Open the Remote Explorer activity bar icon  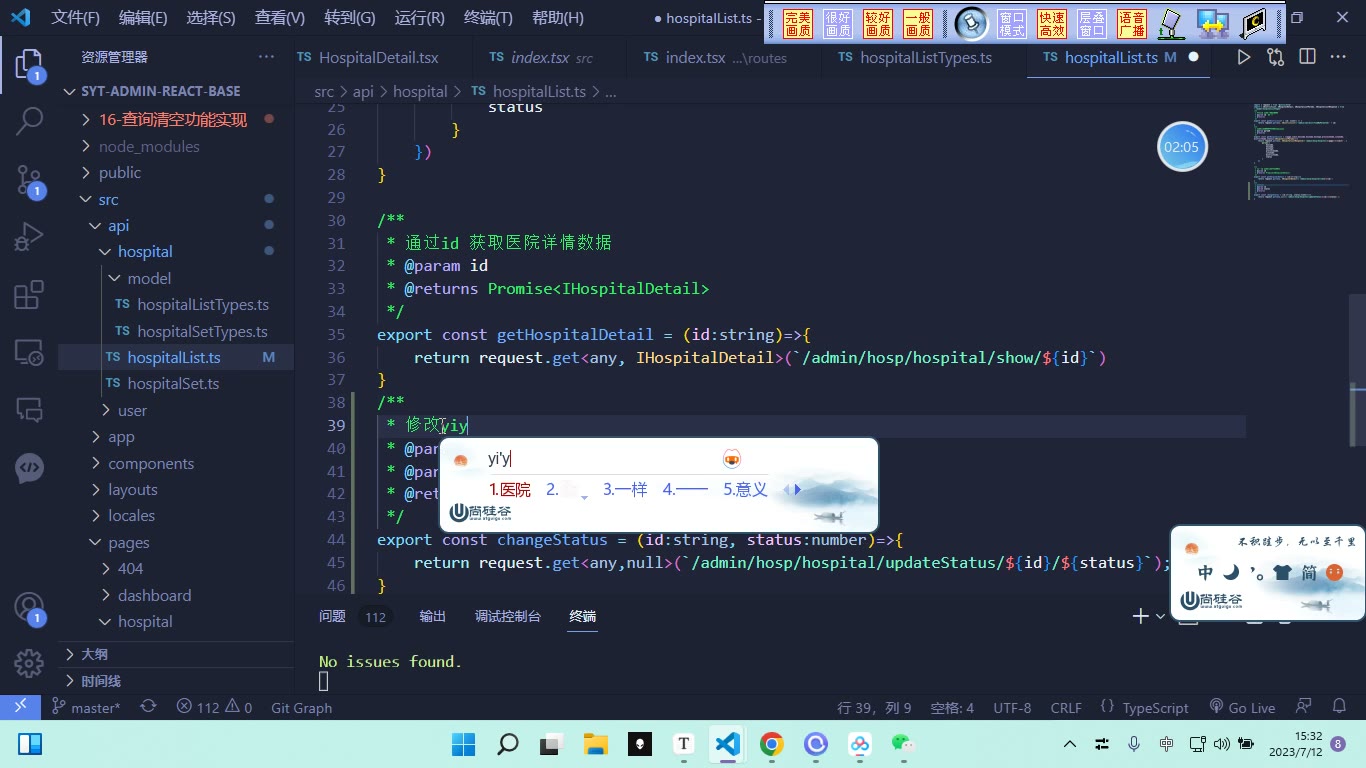tap(29, 351)
